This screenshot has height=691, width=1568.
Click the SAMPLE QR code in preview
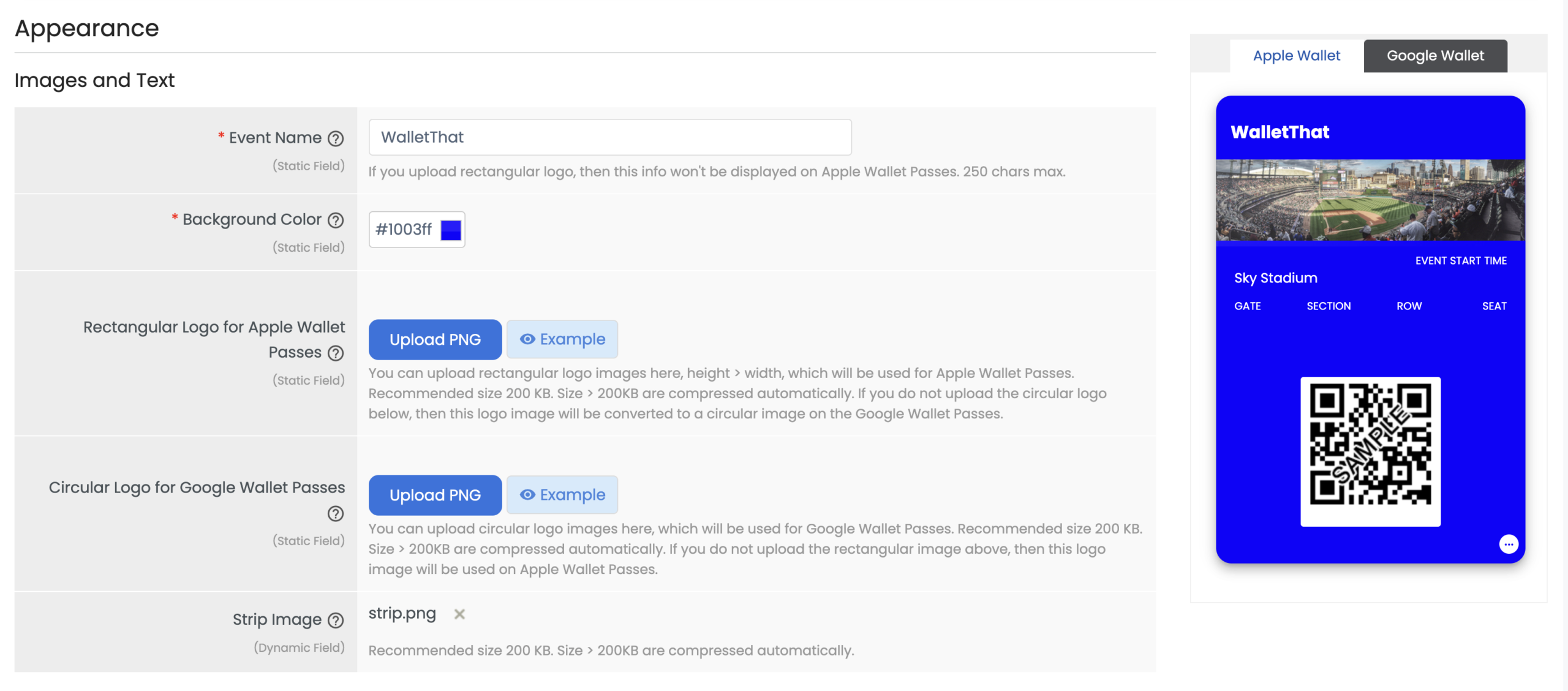click(x=1370, y=451)
